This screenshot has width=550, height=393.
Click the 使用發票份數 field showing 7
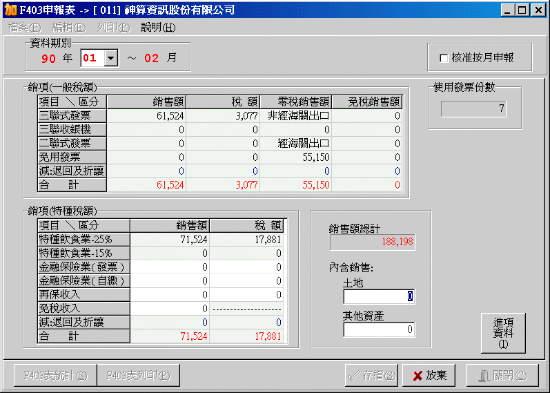pos(474,108)
